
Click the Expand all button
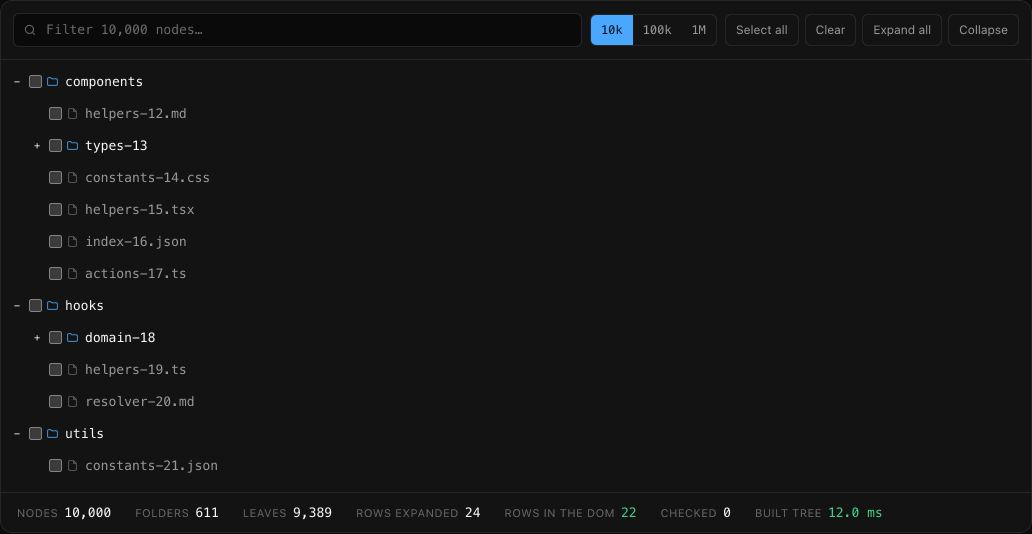(x=902, y=30)
